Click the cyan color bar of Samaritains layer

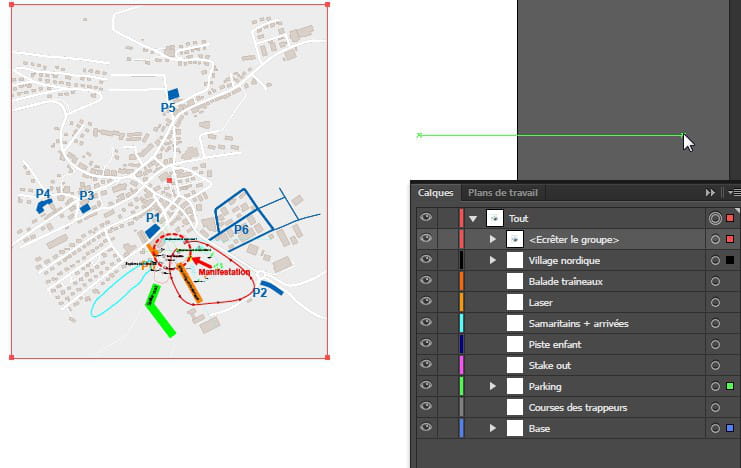461,323
